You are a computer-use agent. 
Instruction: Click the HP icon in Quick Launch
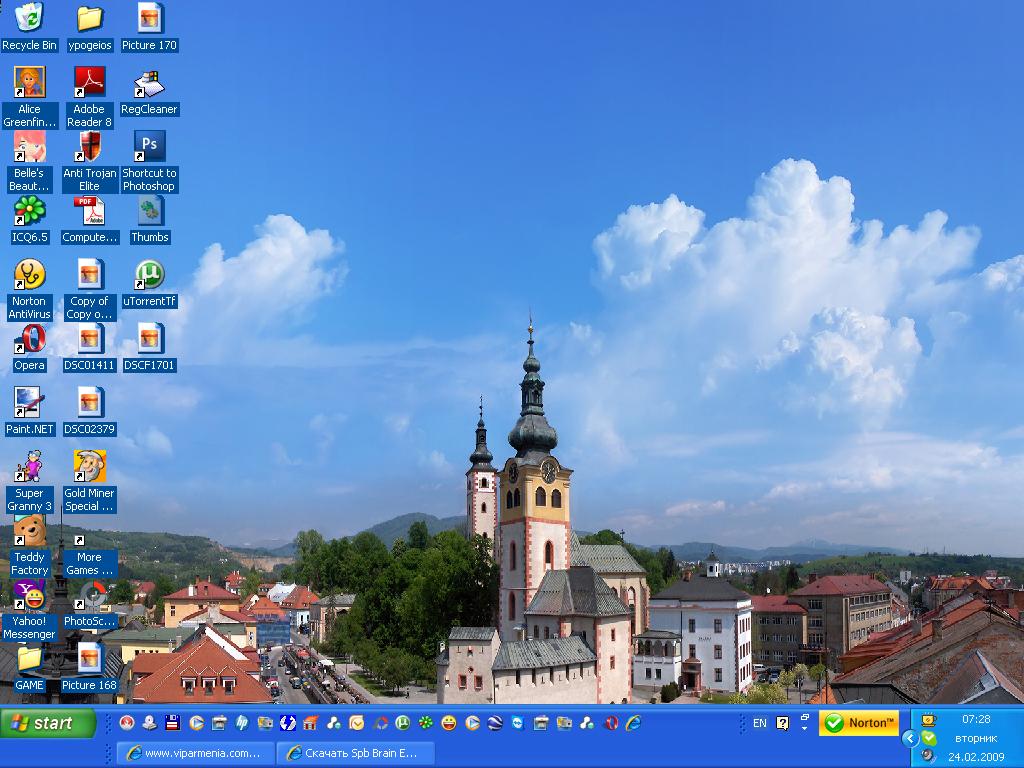point(241,722)
